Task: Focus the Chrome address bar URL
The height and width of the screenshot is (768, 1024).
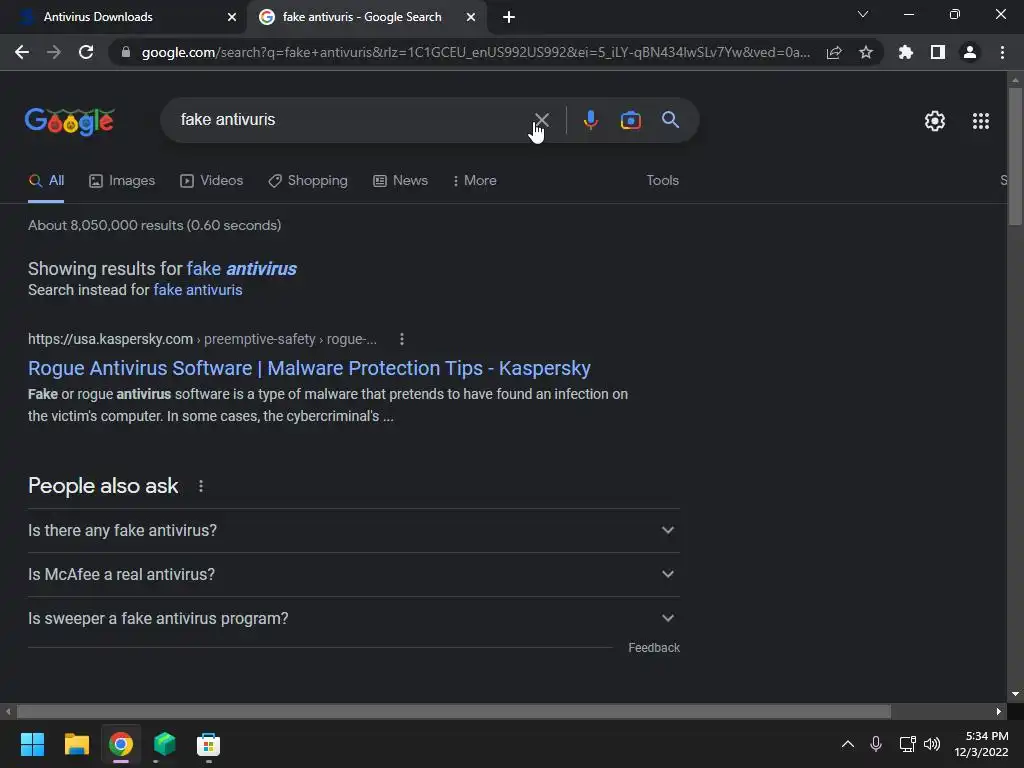Action: point(475,52)
